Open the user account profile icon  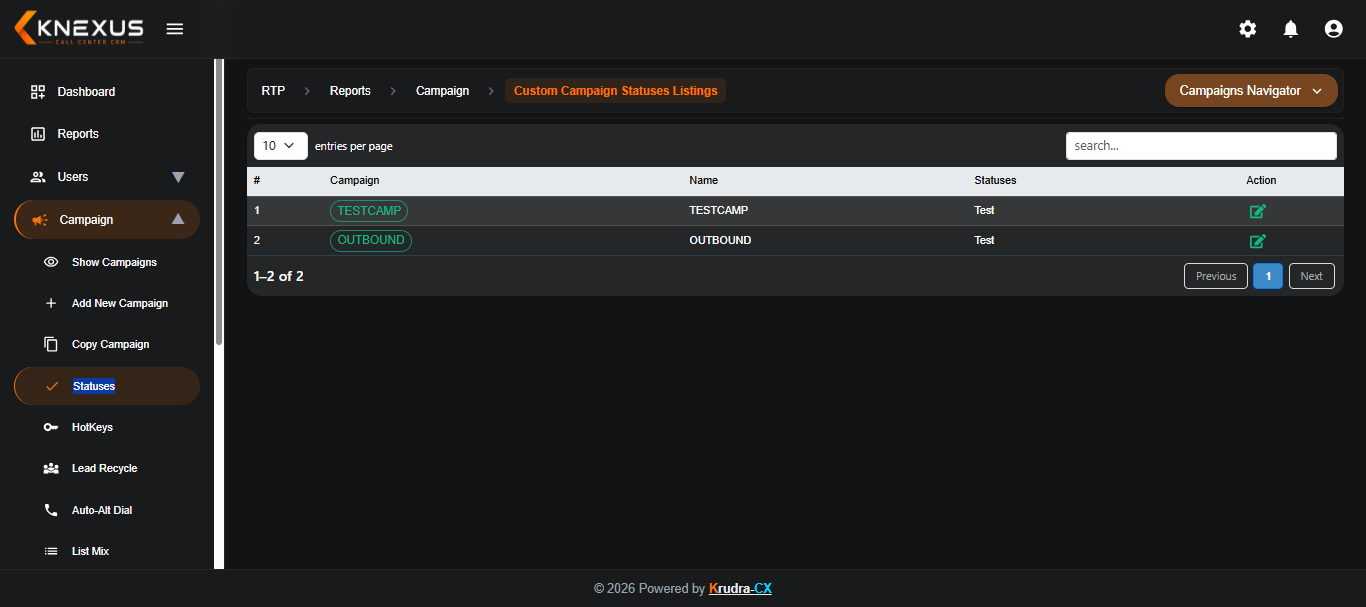coord(1333,29)
